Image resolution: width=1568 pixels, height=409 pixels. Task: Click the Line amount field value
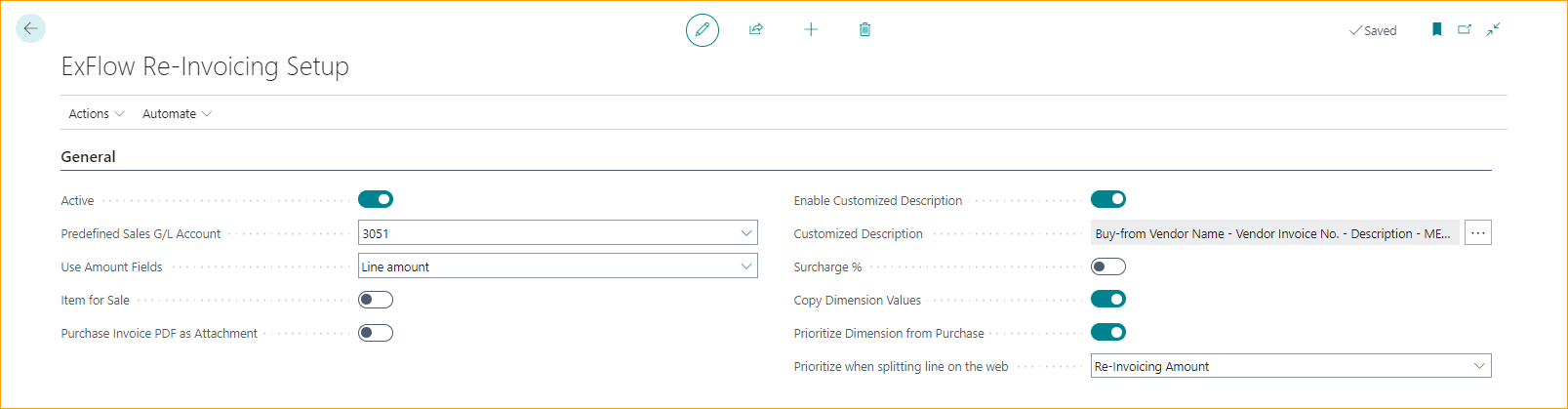coord(395,266)
